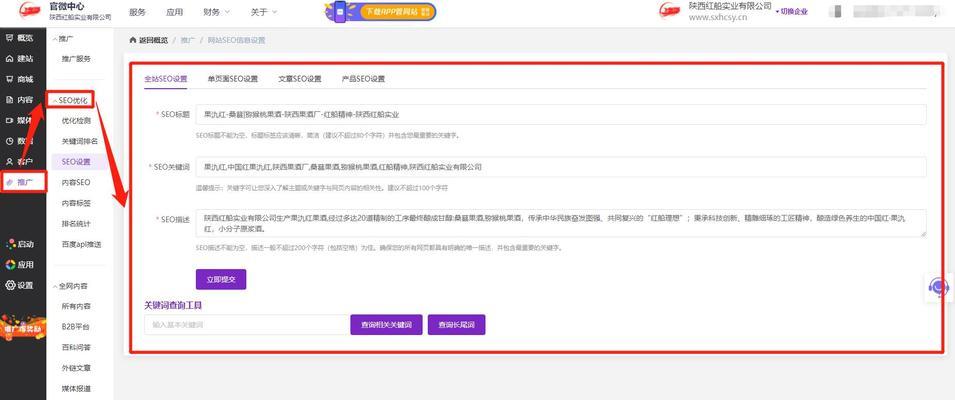Focus the SEO描述 text area
Image resolution: width=955 pixels, height=400 pixels.
[561, 223]
